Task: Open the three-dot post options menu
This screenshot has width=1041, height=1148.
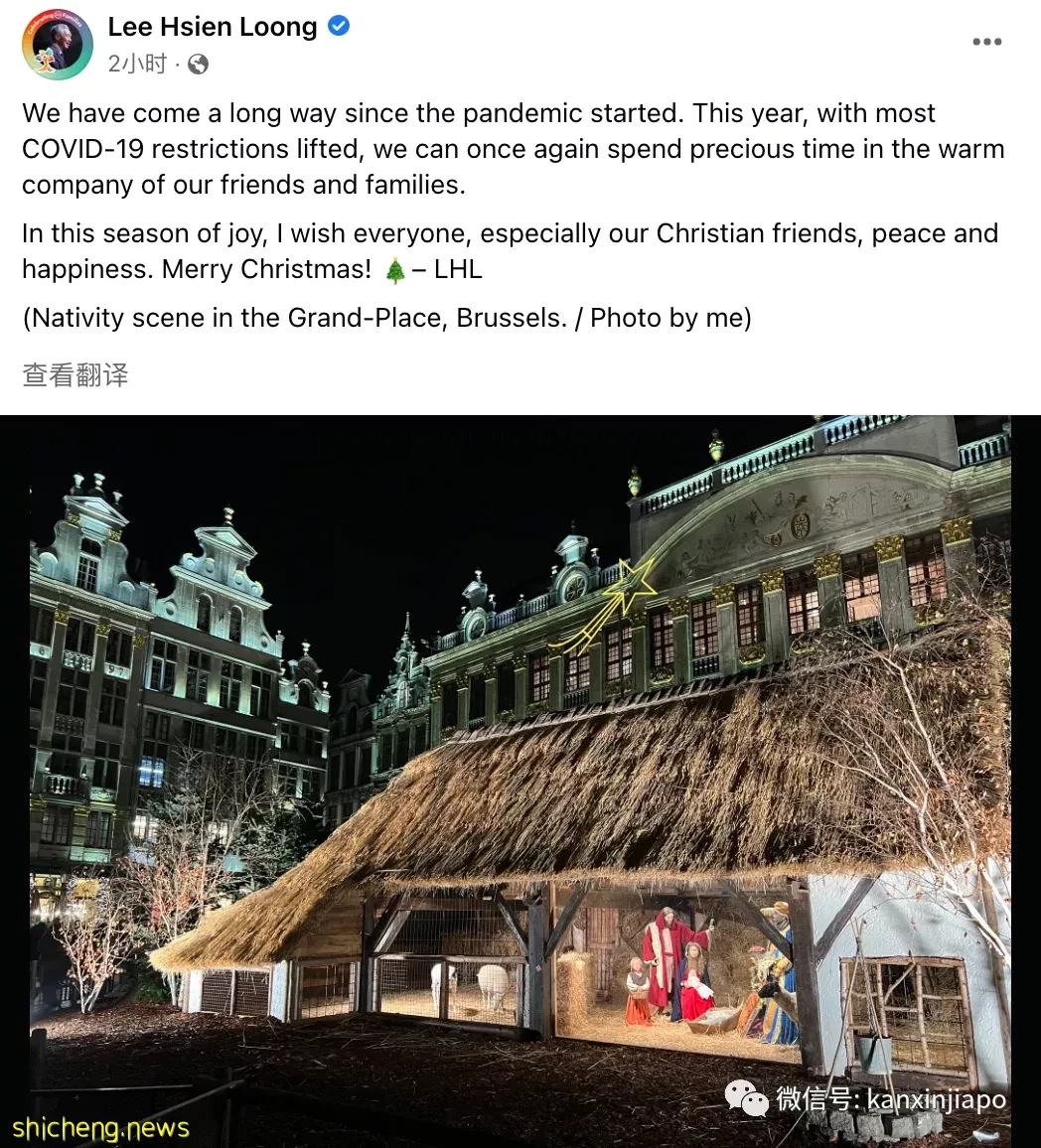Action: [986, 42]
